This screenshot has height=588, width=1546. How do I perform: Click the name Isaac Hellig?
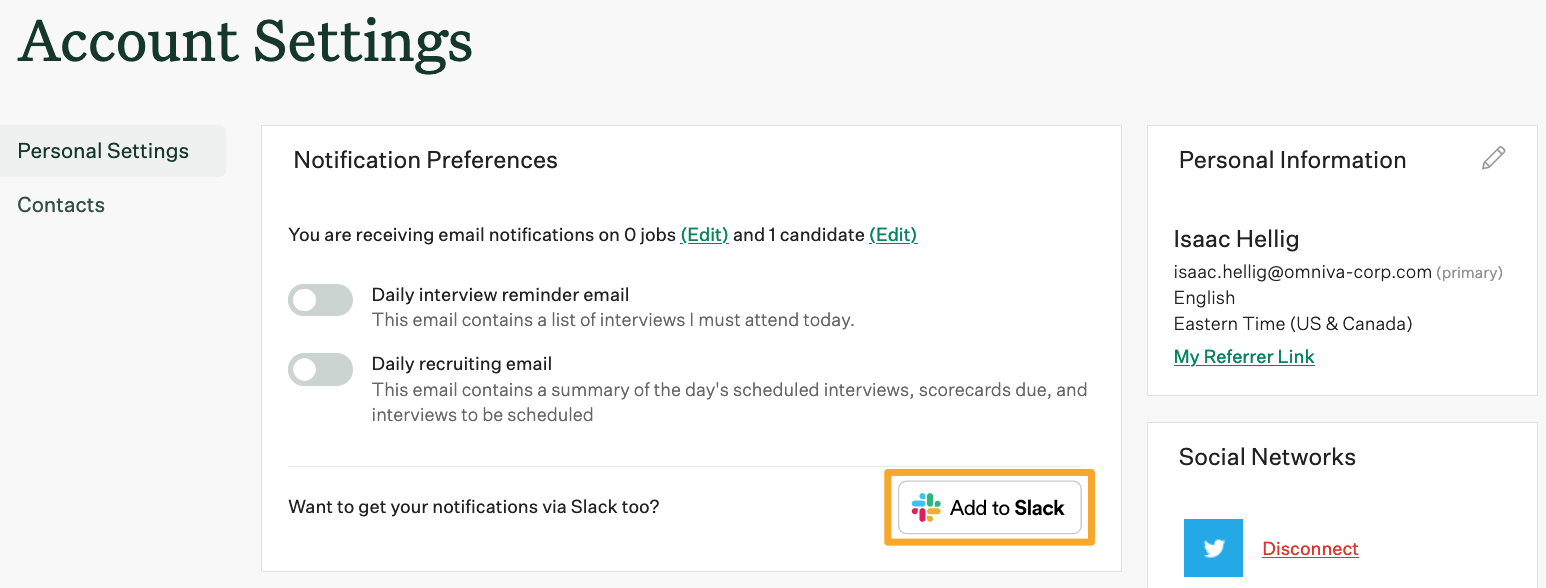[x=1236, y=239]
